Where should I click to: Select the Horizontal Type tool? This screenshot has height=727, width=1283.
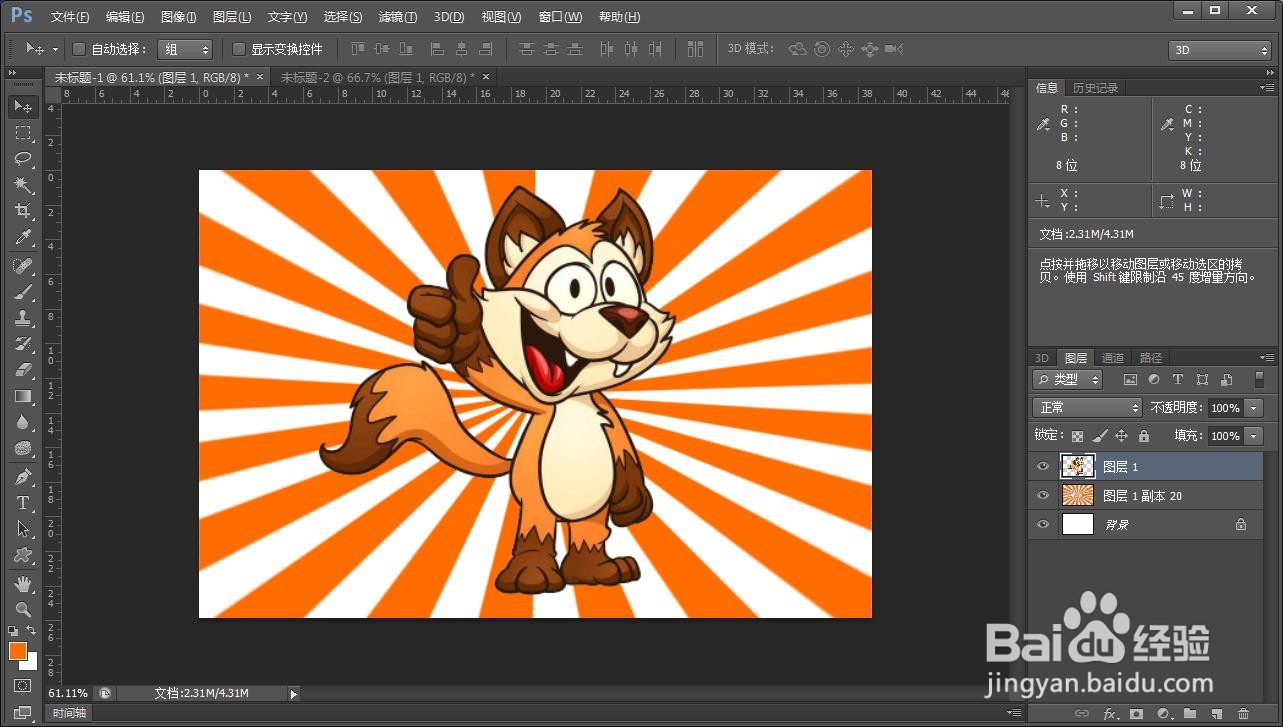23,503
